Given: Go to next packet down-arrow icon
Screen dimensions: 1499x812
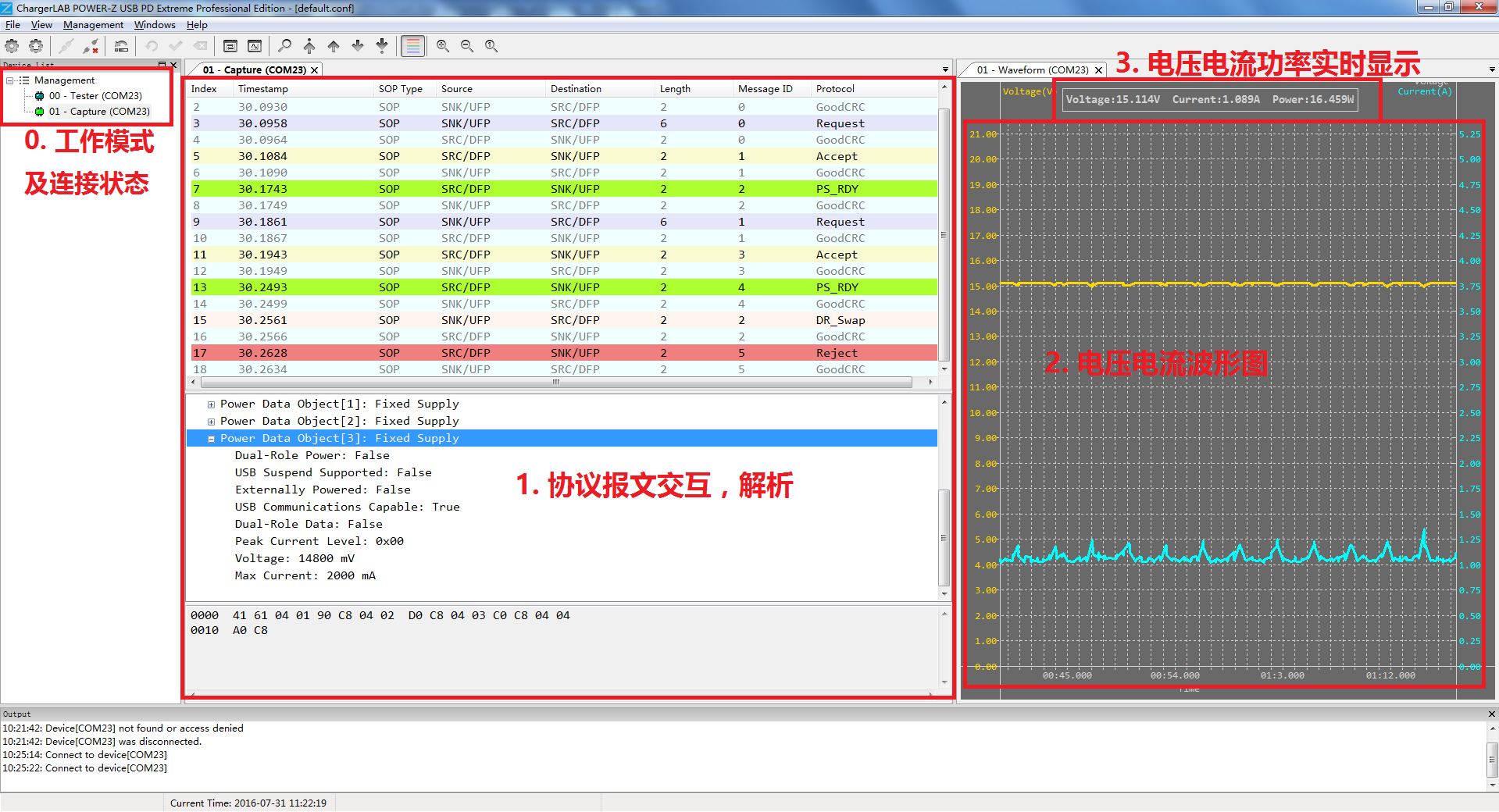Looking at the screenshot, I should 358,46.
